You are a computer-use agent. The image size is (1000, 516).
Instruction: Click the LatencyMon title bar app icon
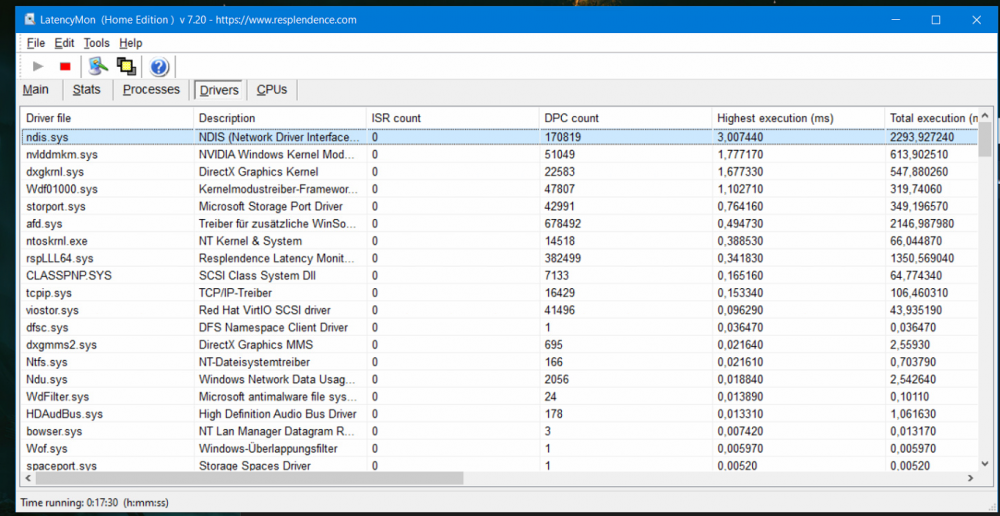(x=29, y=20)
